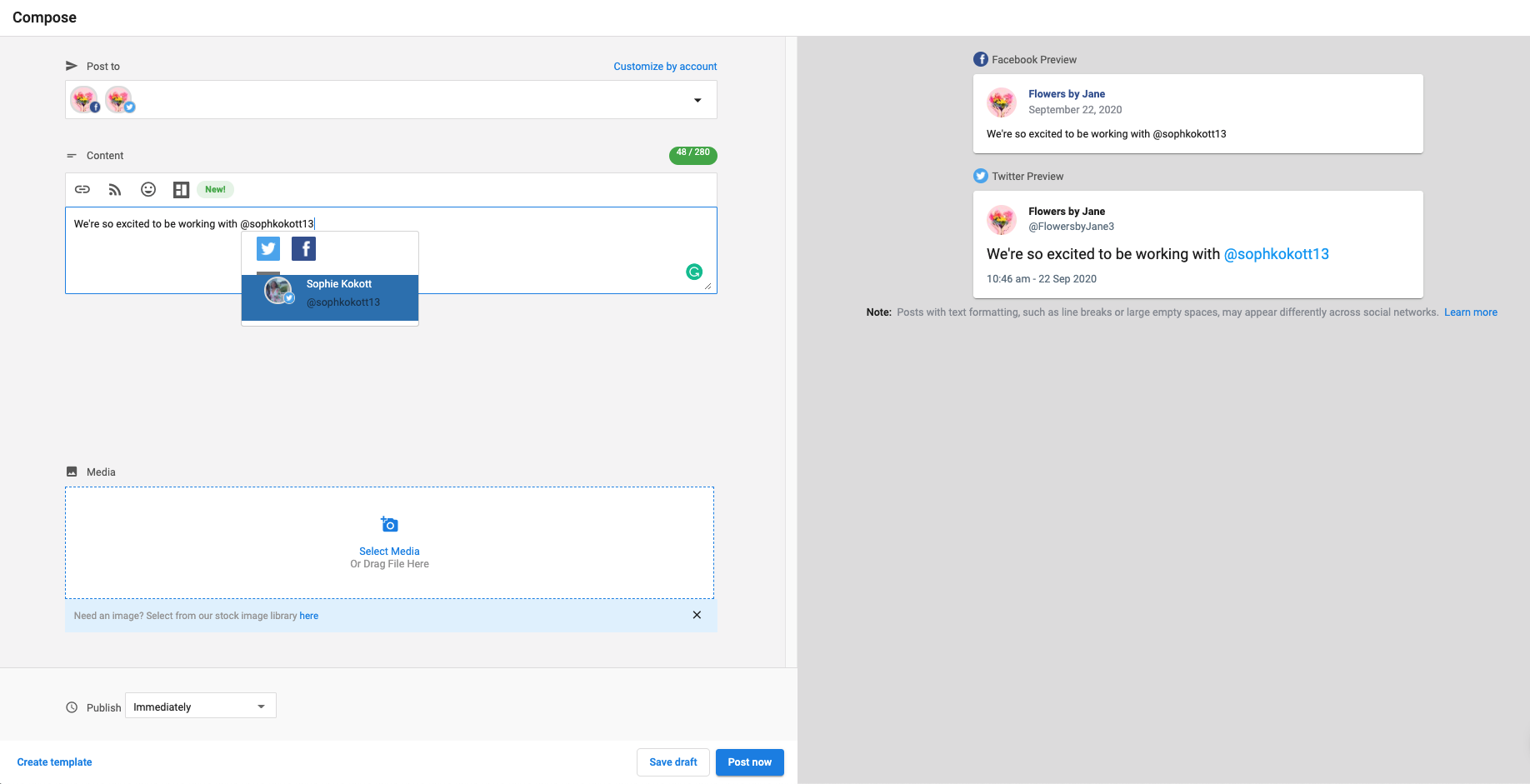Screen dimensions: 1530x784
Task: Click the Facebook account avatar in Post to
Action: tap(85, 100)
